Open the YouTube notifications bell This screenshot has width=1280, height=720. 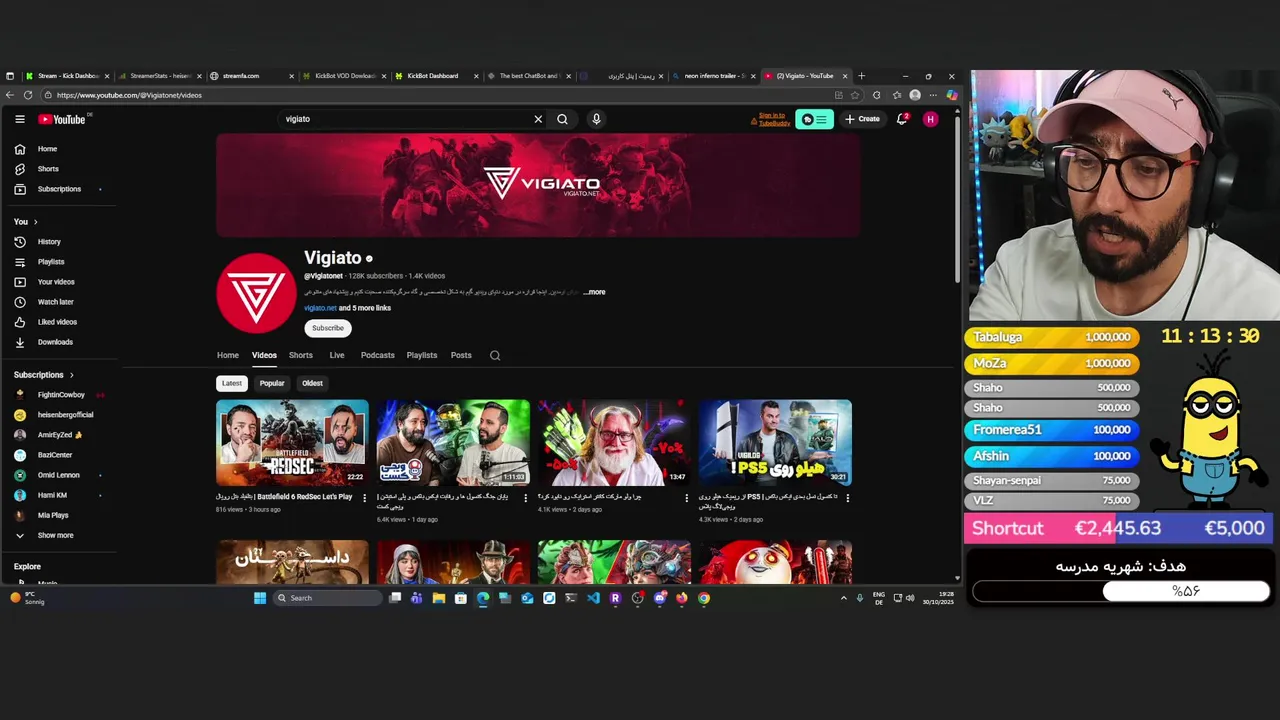(x=902, y=119)
